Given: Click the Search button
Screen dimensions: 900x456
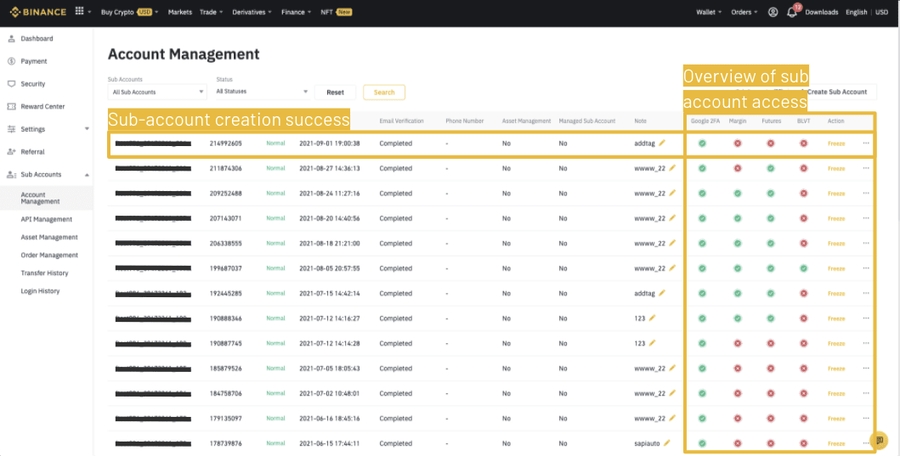Looking at the screenshot, I should coord(384,92).
